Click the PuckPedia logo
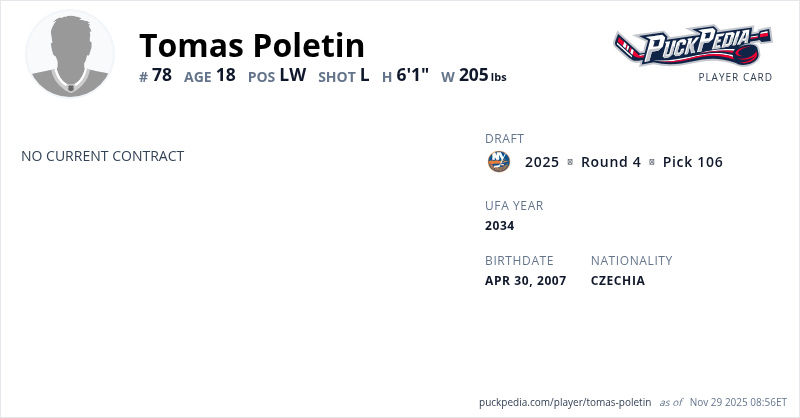Screen dimensions: 800x418 [x=692, y=45]
